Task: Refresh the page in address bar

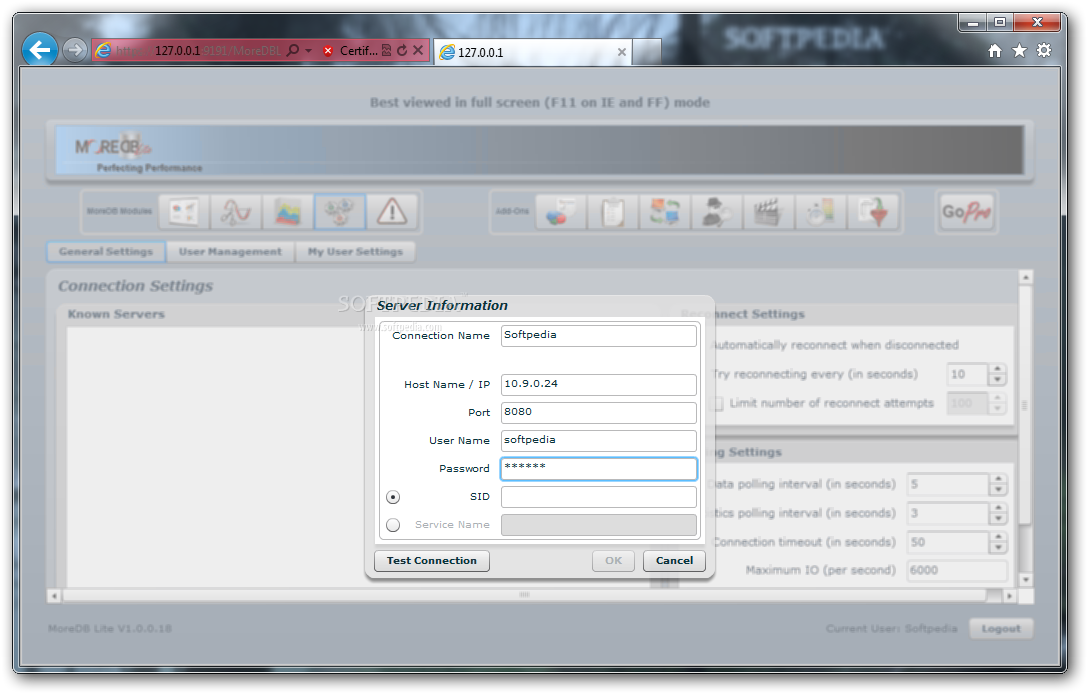Action: [402, 51]
